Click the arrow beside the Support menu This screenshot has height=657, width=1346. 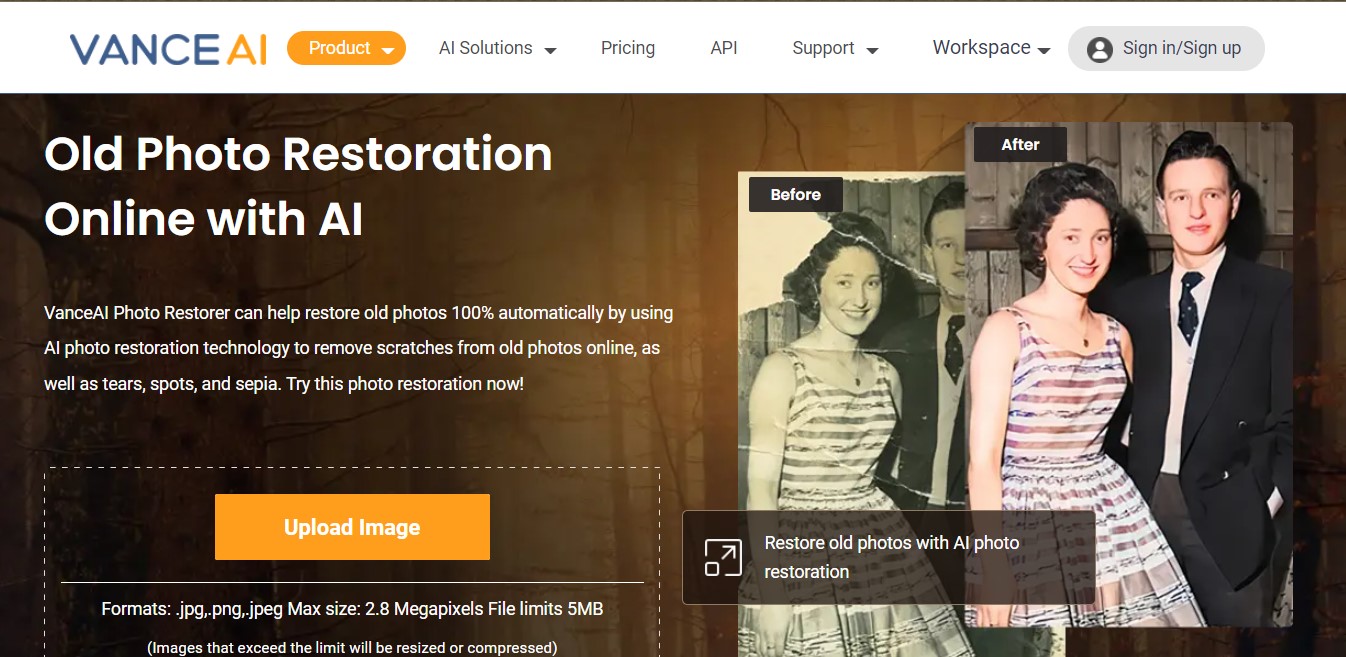coord(871,49)
